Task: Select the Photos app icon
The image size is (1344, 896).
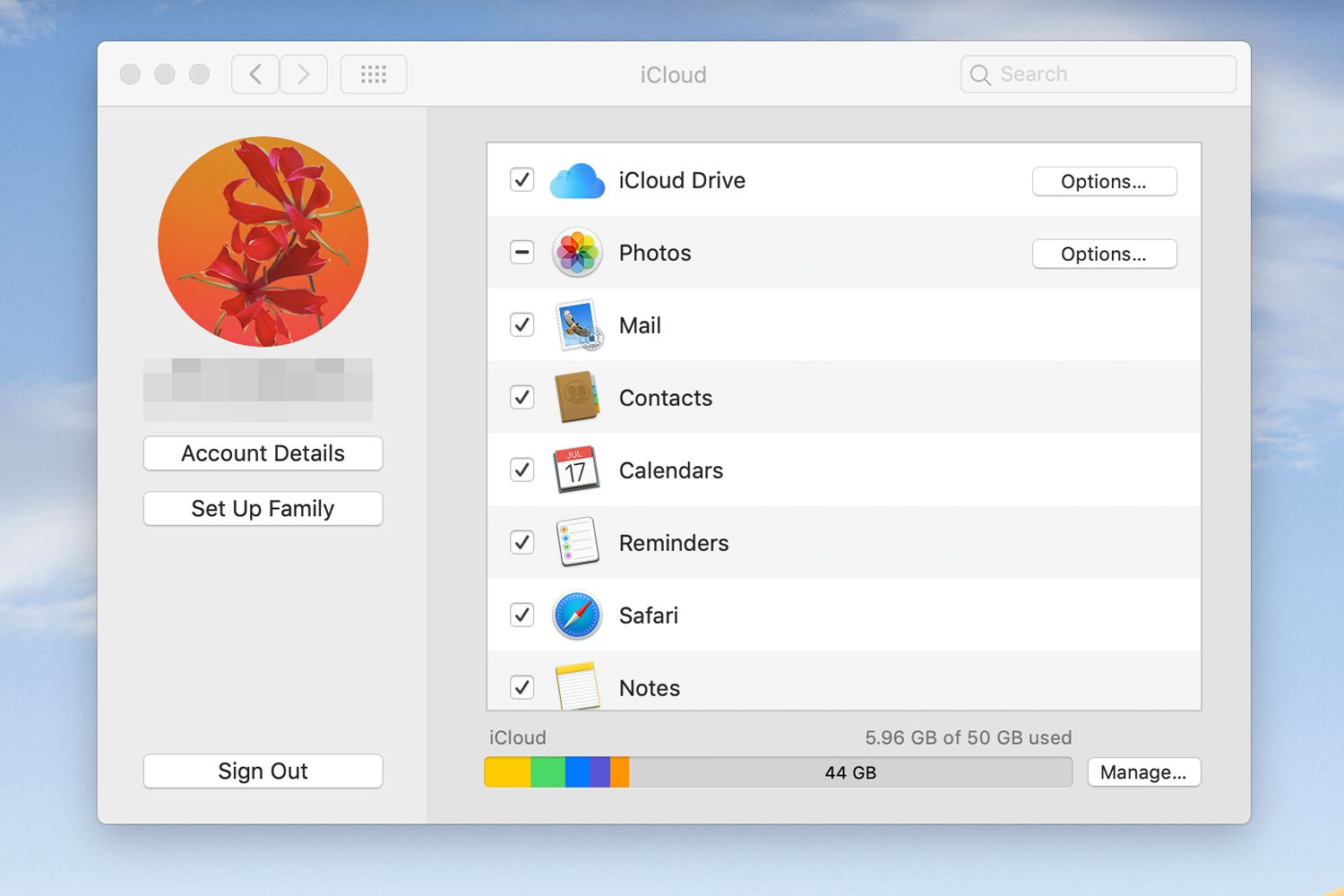Action: 577,253
